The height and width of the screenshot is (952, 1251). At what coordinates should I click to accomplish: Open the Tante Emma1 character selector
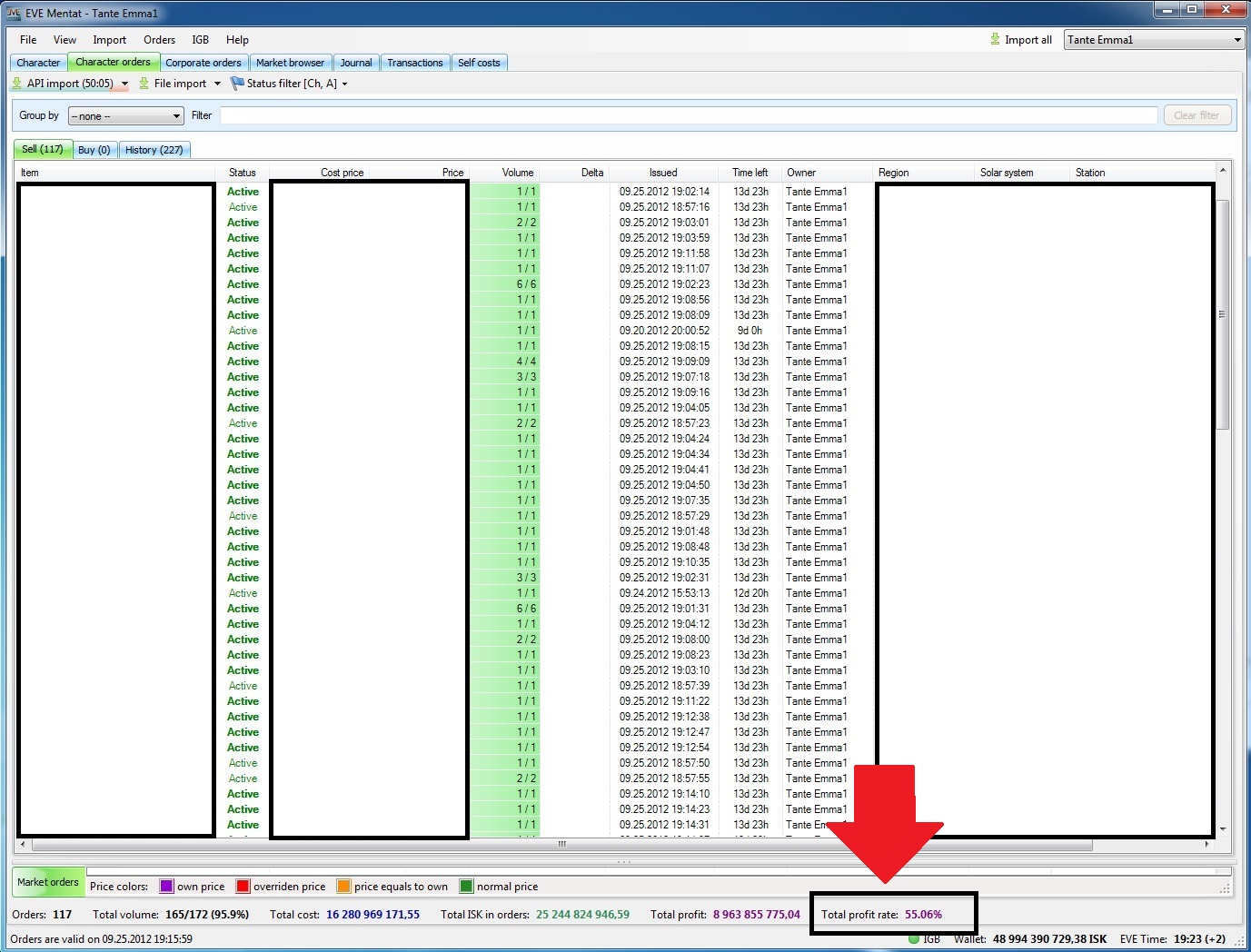click(1153, 40)
